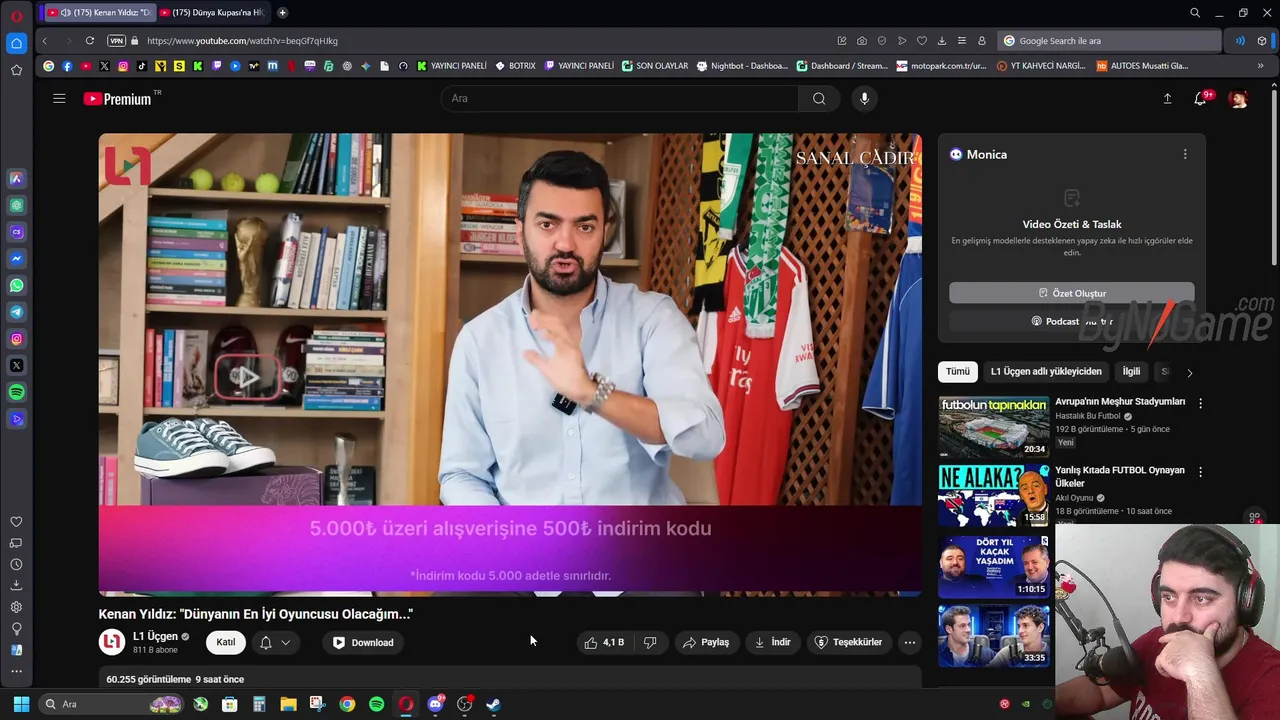
Task: Click Özet Oluştur in Monica panel
Action: coord(1071,293)
